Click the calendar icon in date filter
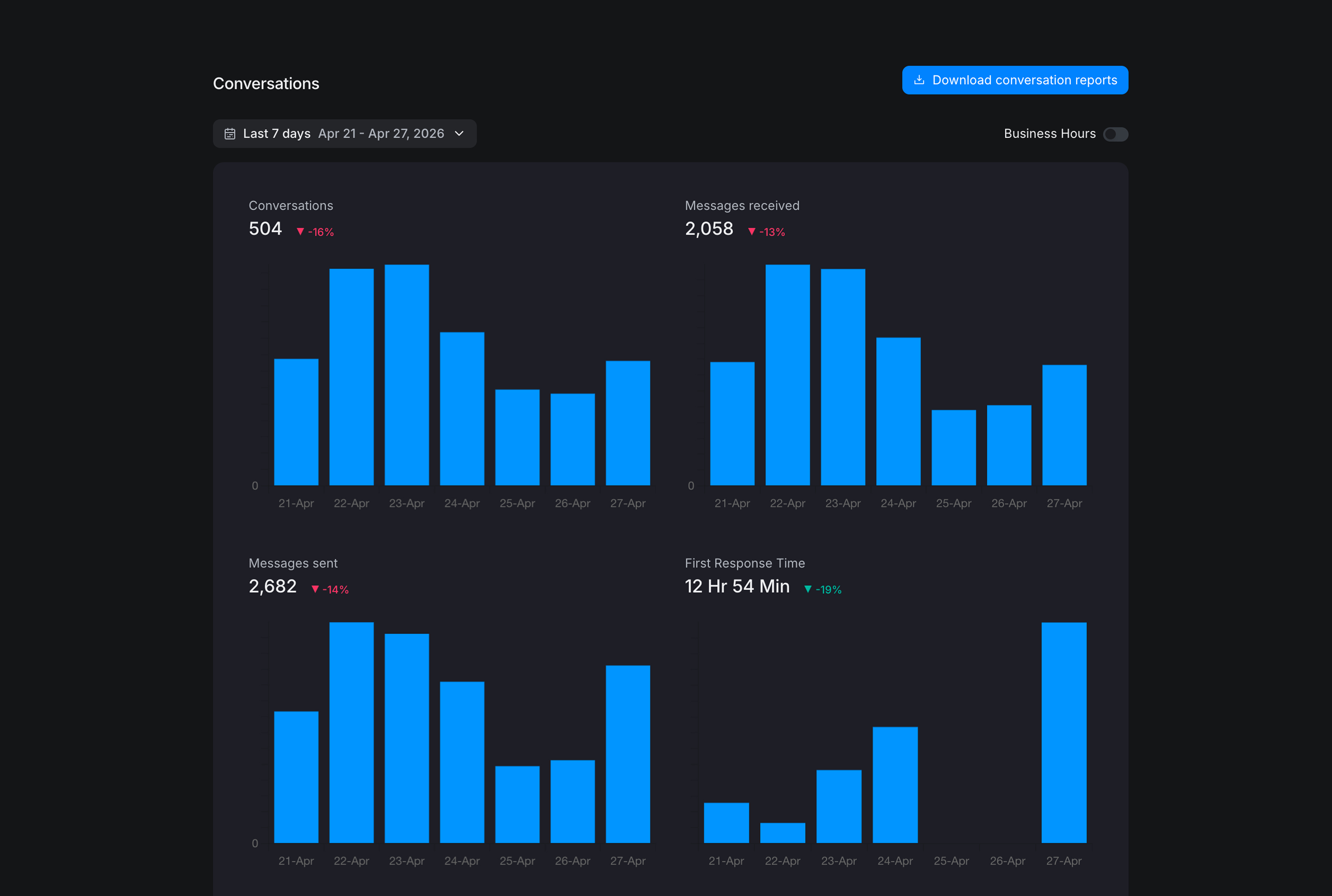Viewport: 1332px width, 896px height. 230,134
